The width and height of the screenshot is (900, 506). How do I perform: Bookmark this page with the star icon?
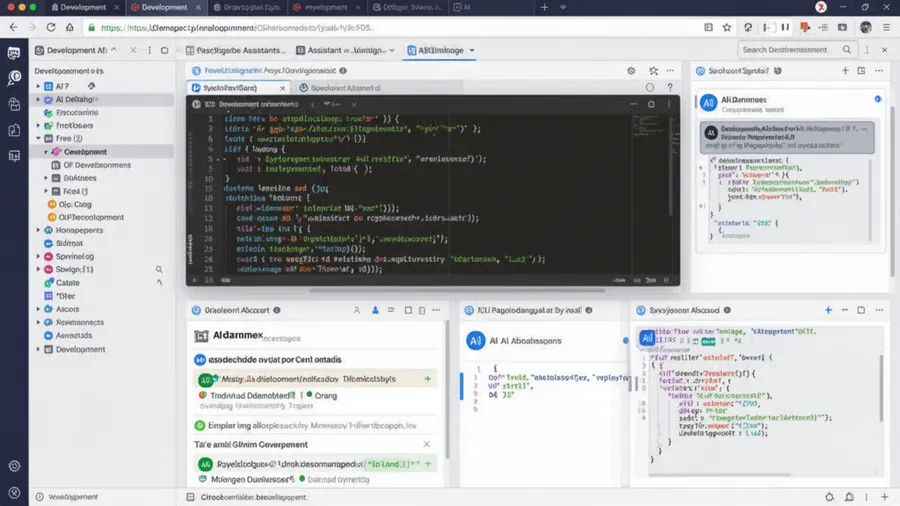click(x=727, y=27)
